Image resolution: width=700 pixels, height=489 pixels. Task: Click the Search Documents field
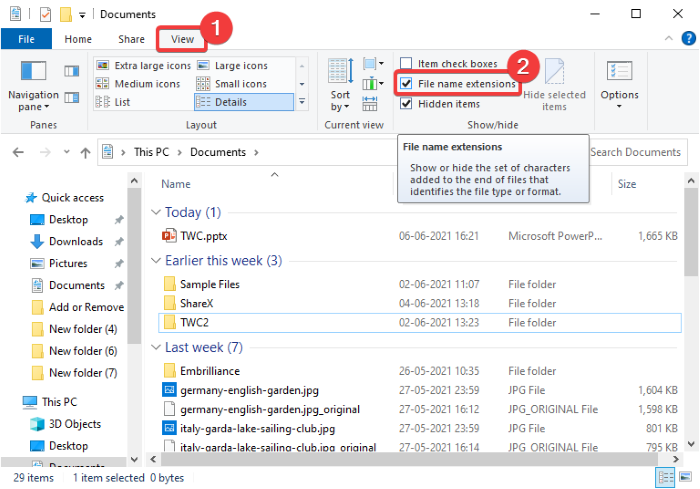click(x=636, y=152)
